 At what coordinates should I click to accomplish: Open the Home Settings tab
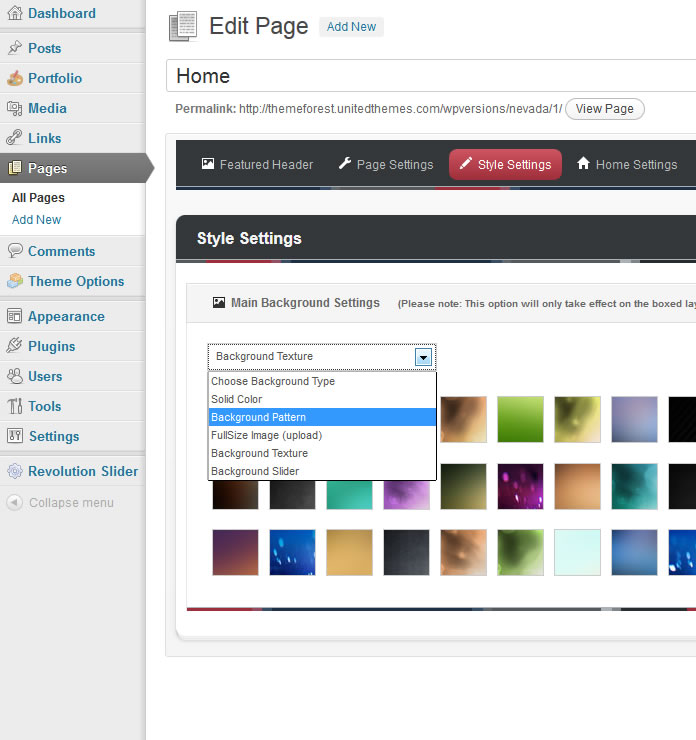pyautogui.click(x=626, y=165)
